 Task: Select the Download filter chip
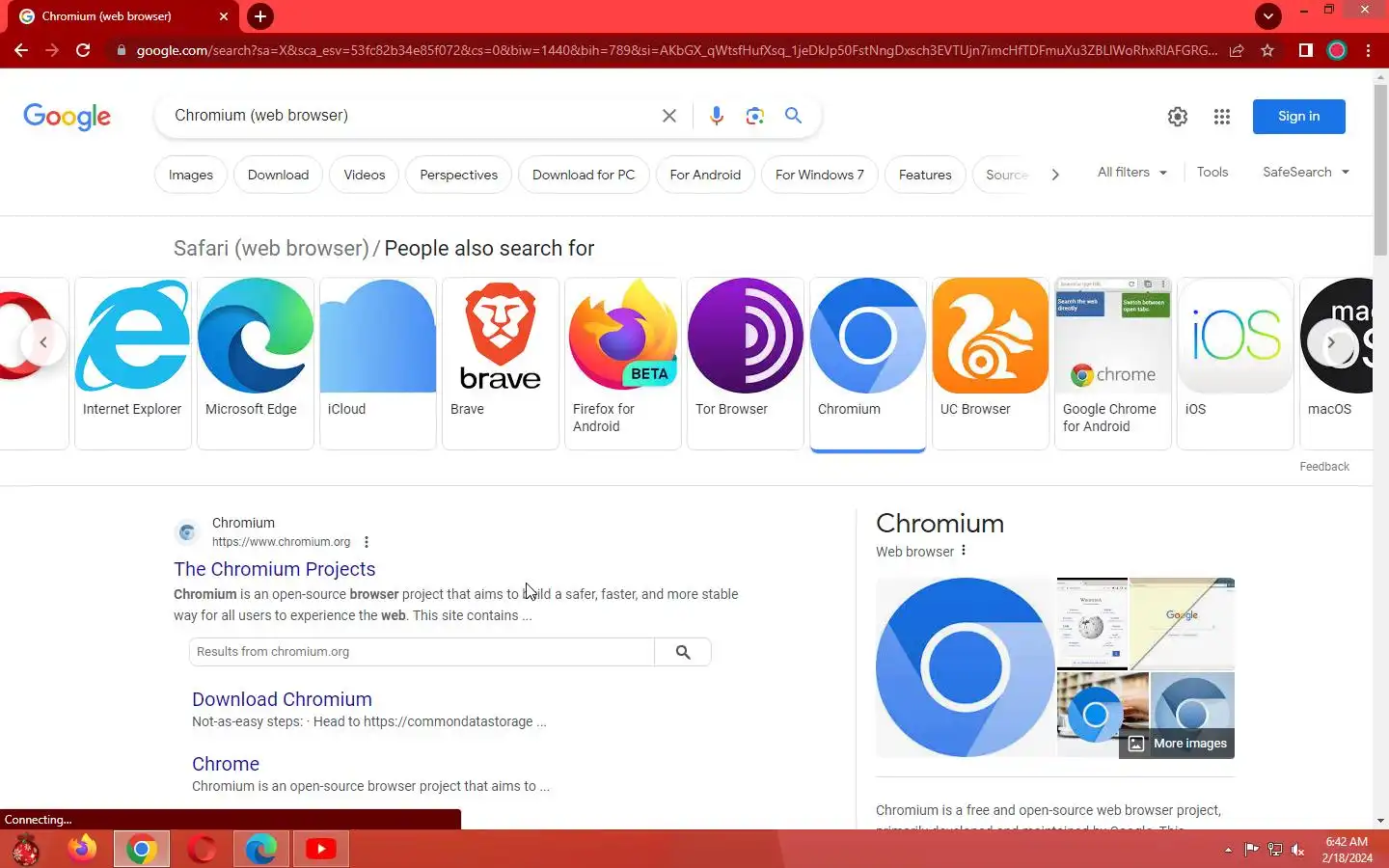[x=278, y=175]
